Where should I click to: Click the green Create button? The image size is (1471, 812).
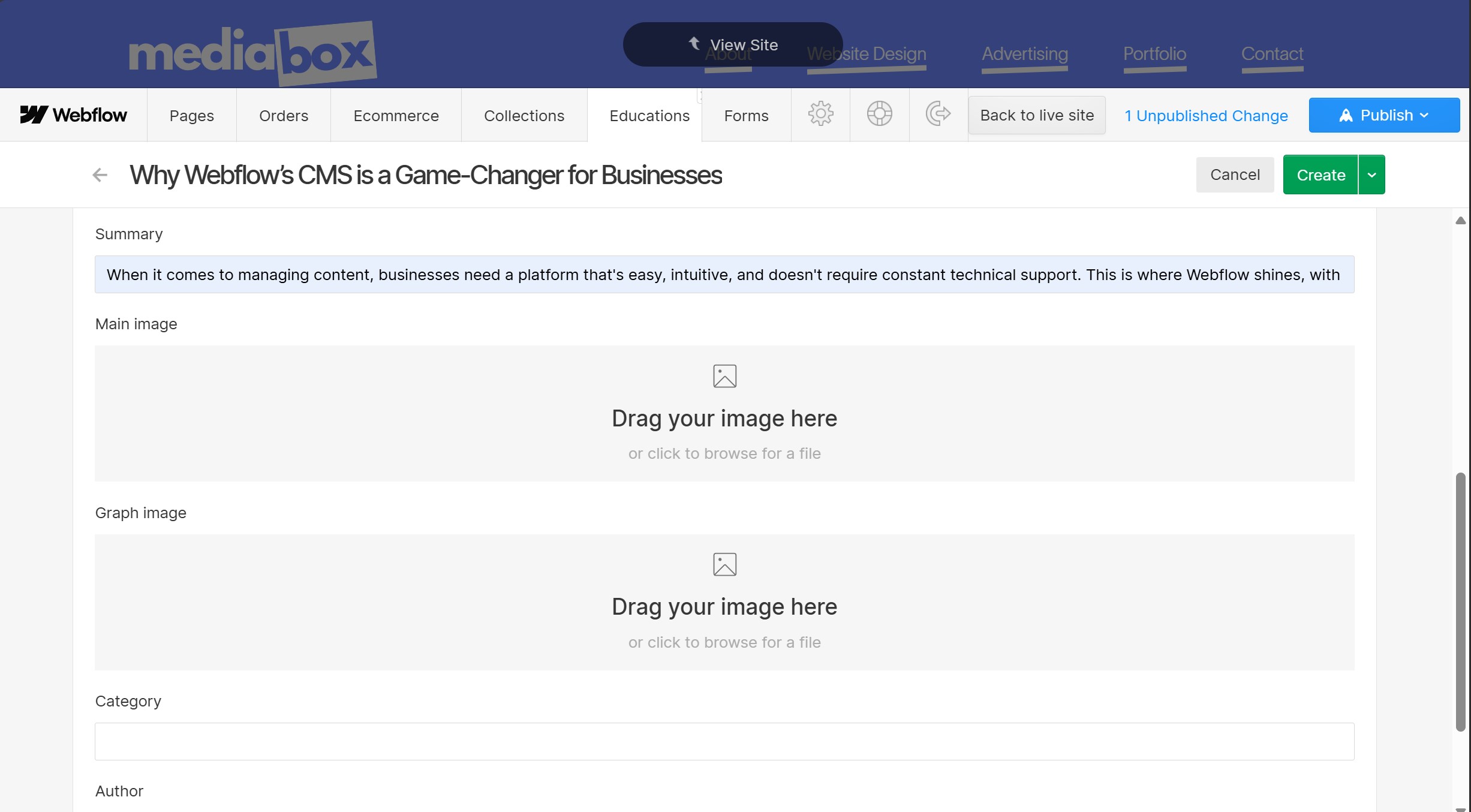click(x=1320, y=175)
